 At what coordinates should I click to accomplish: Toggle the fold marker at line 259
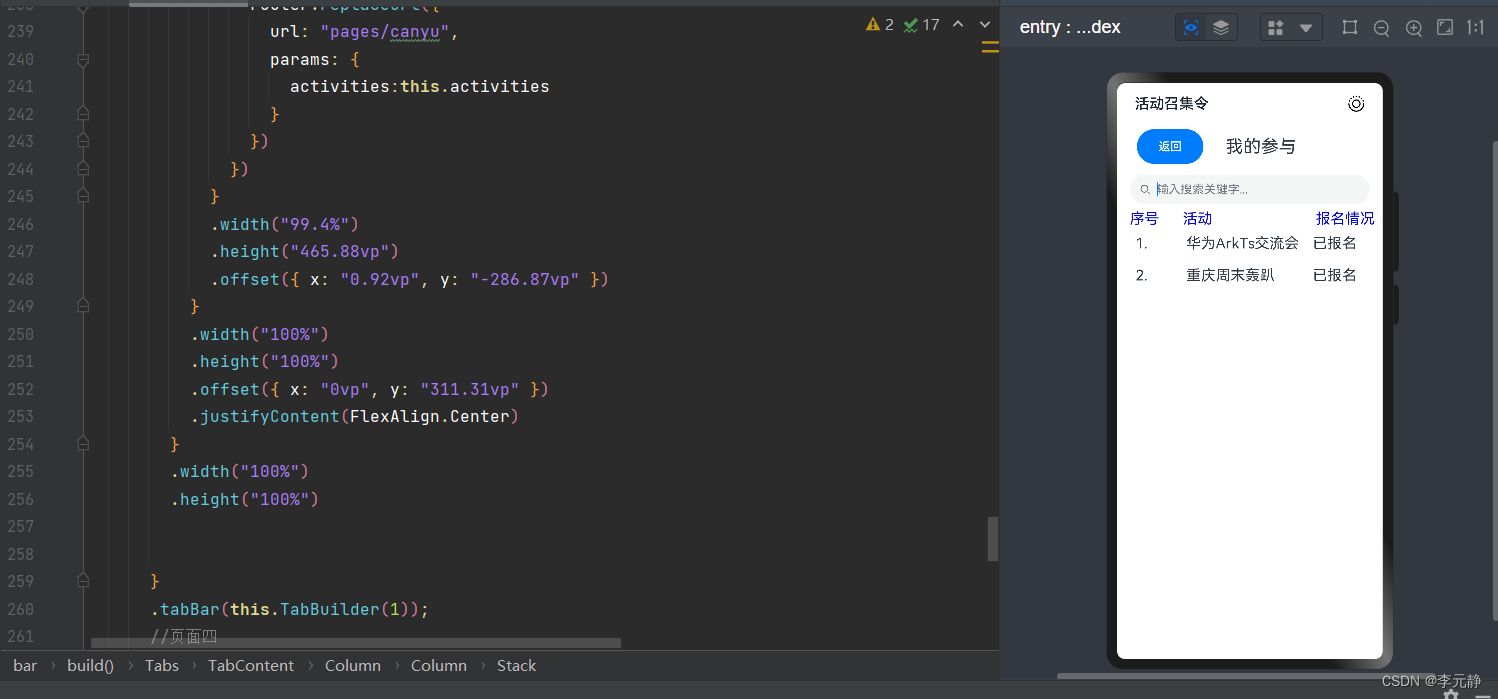point(83,581)
